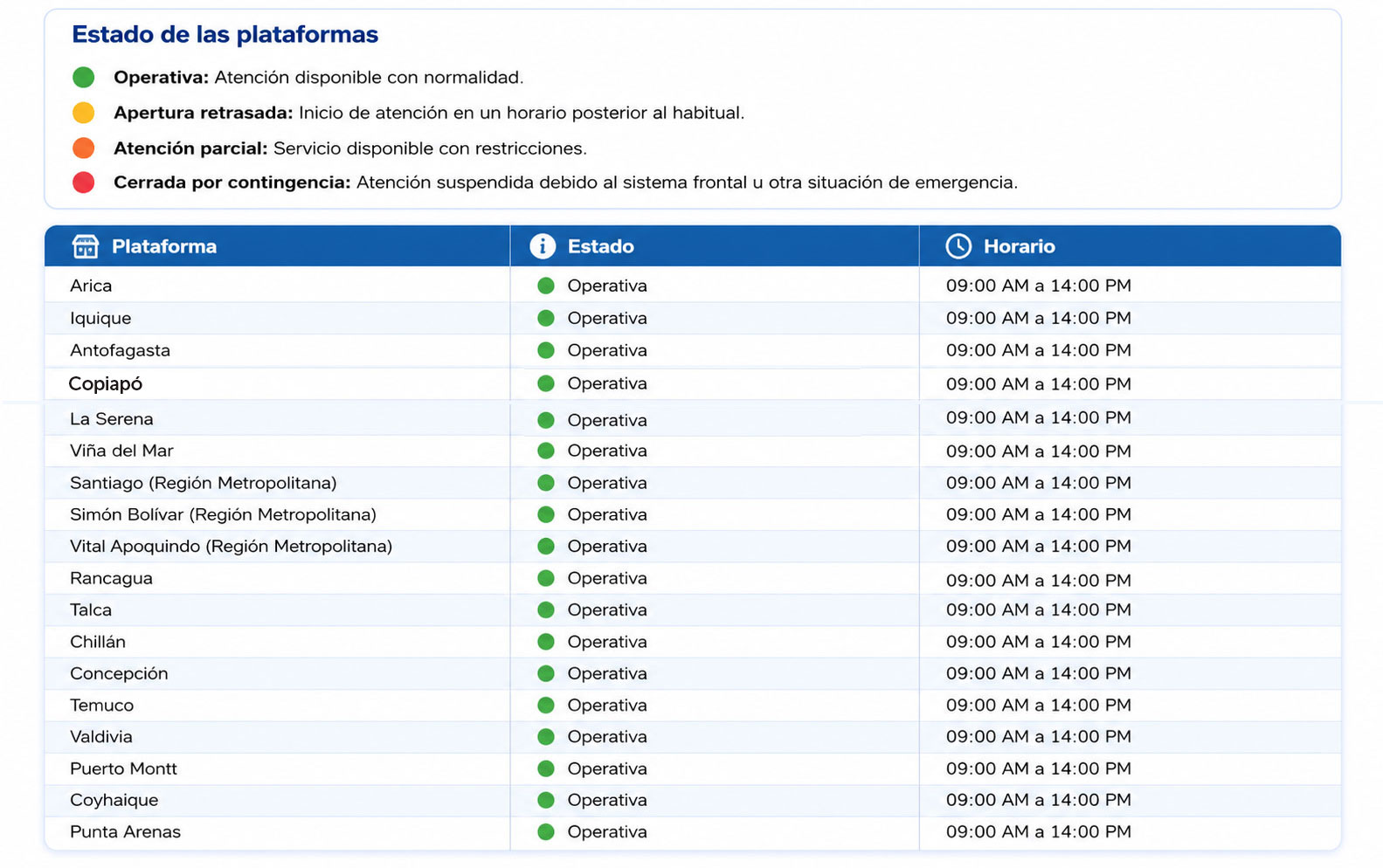Select the Temuco platform name

(x=101, y=705)
